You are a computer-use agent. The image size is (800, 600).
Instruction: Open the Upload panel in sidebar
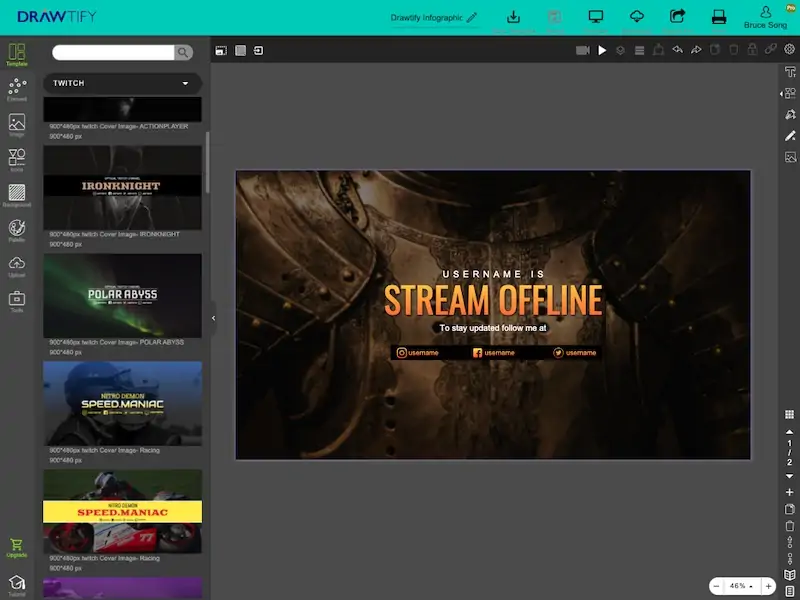point(17,266)
